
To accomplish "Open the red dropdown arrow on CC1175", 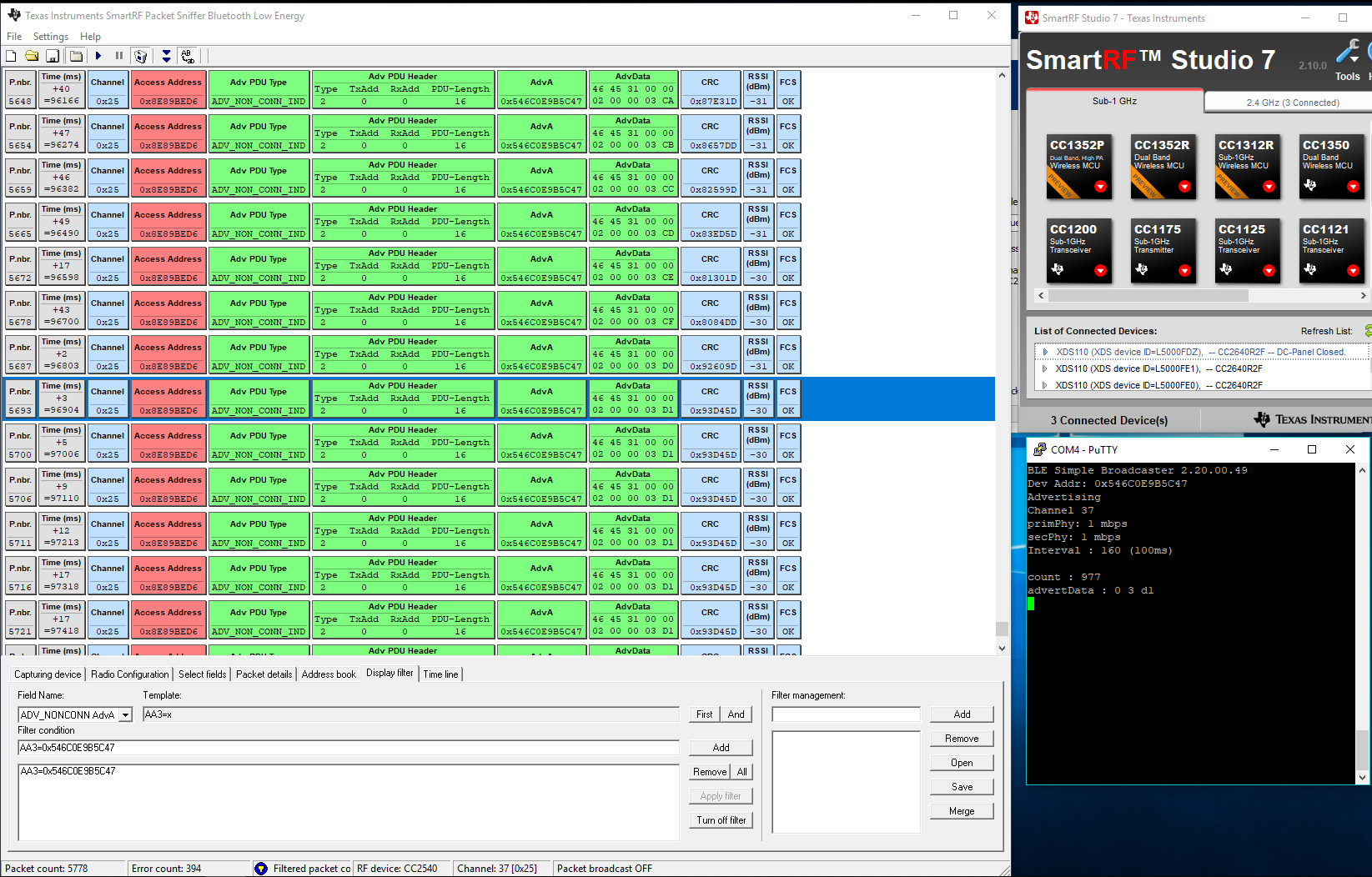I will [1184, 271].
